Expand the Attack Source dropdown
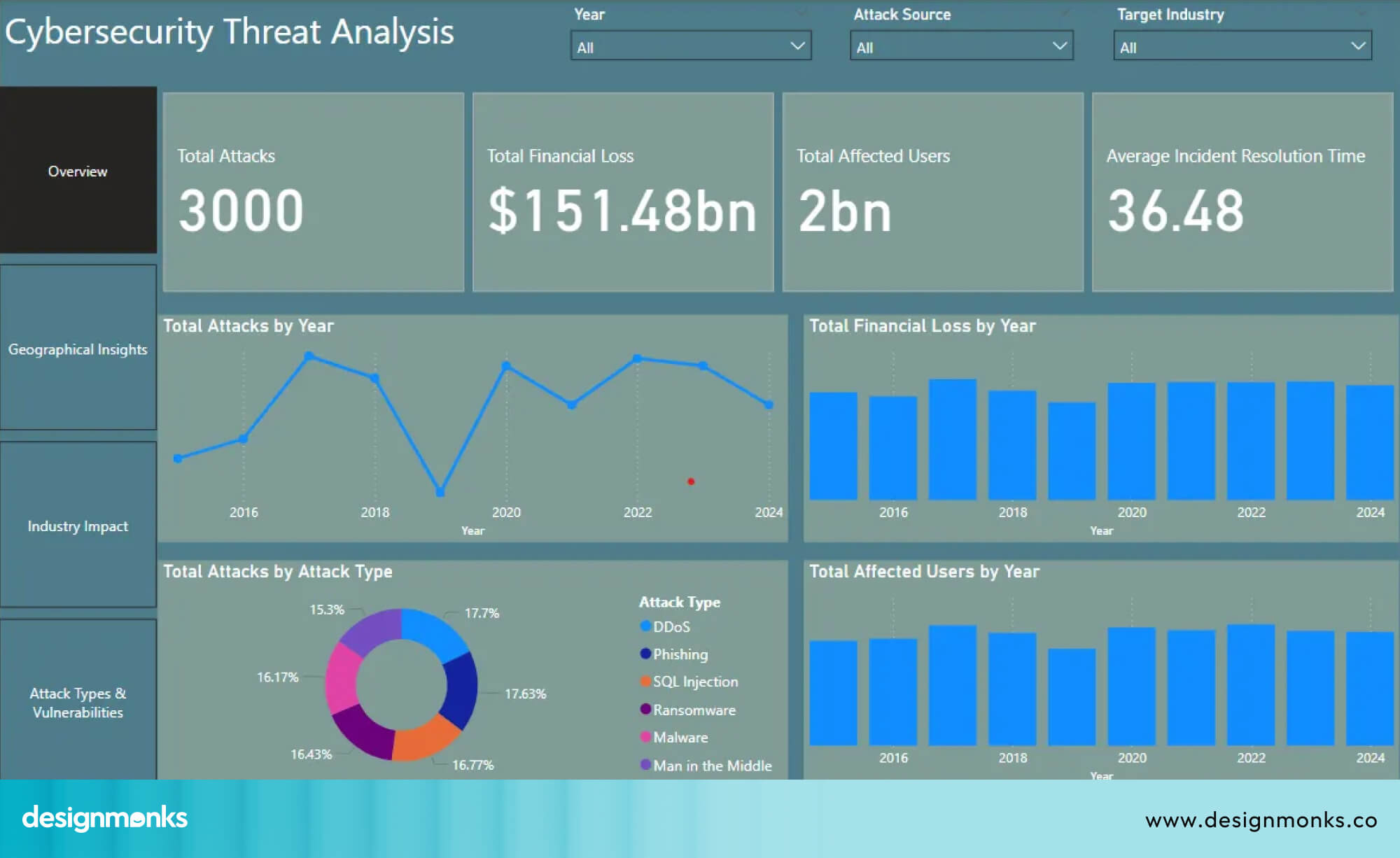 point(961,46)
